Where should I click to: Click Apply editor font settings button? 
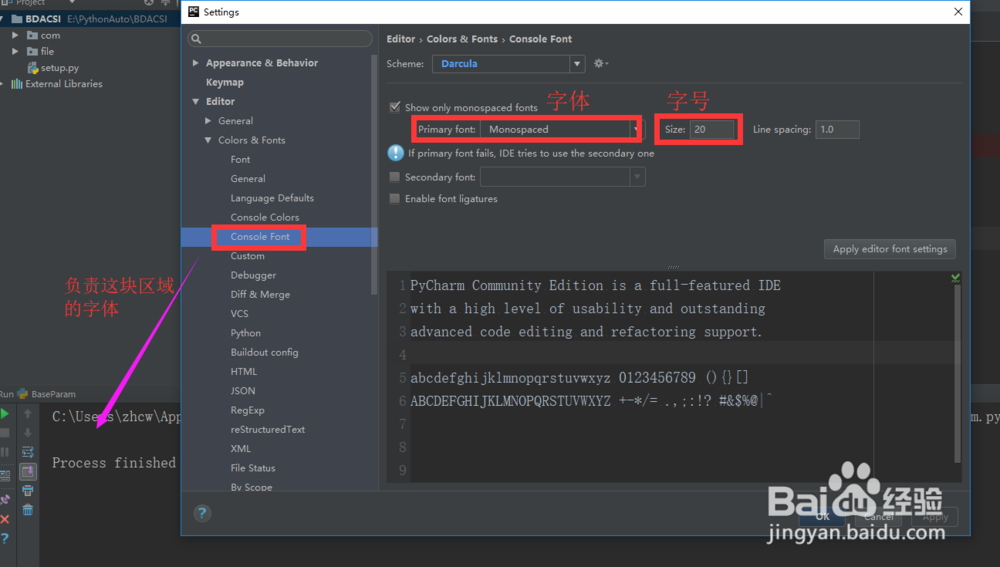click(x=890, y=249)
